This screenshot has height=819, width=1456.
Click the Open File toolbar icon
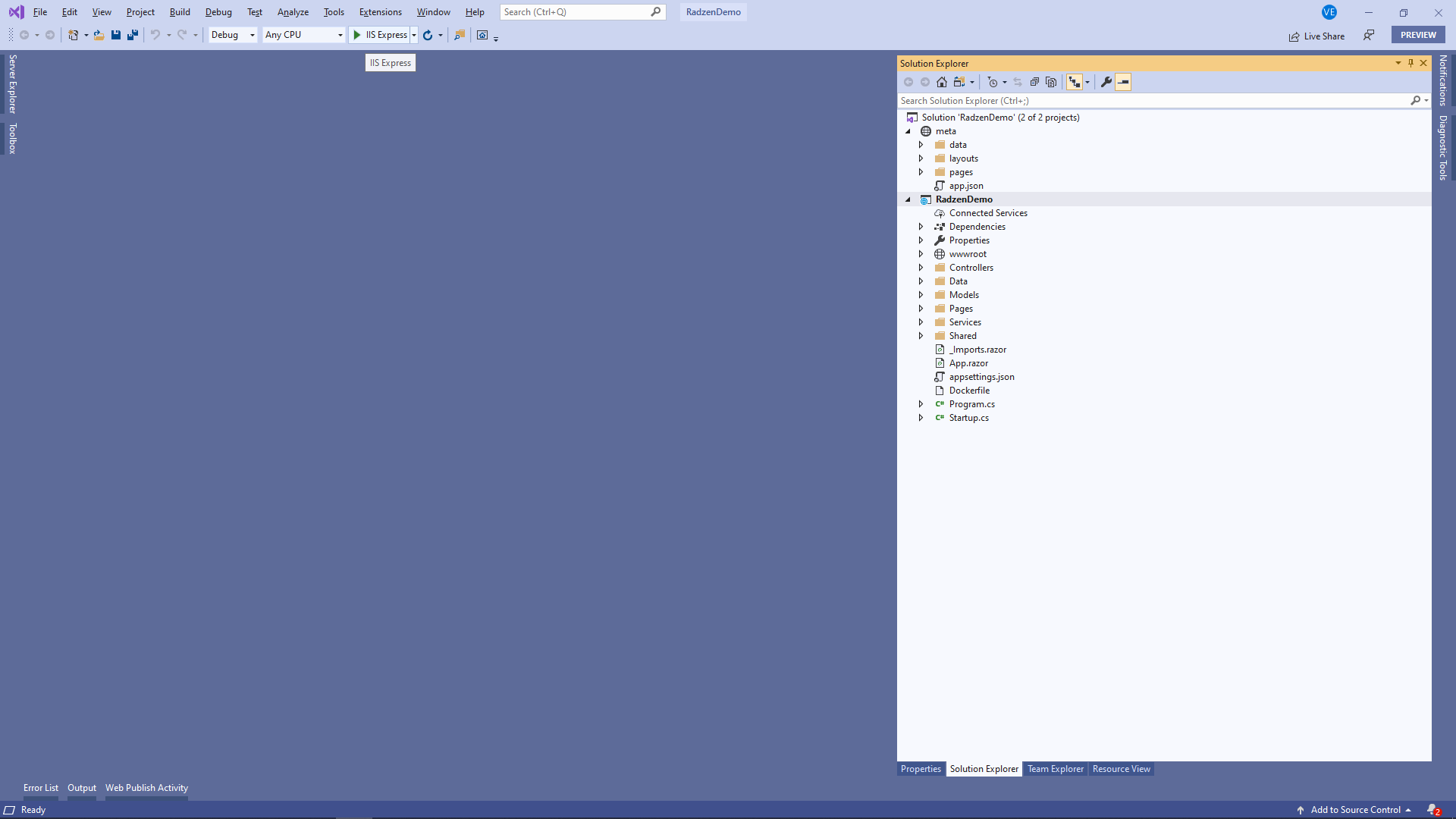[x=99, y=35]
